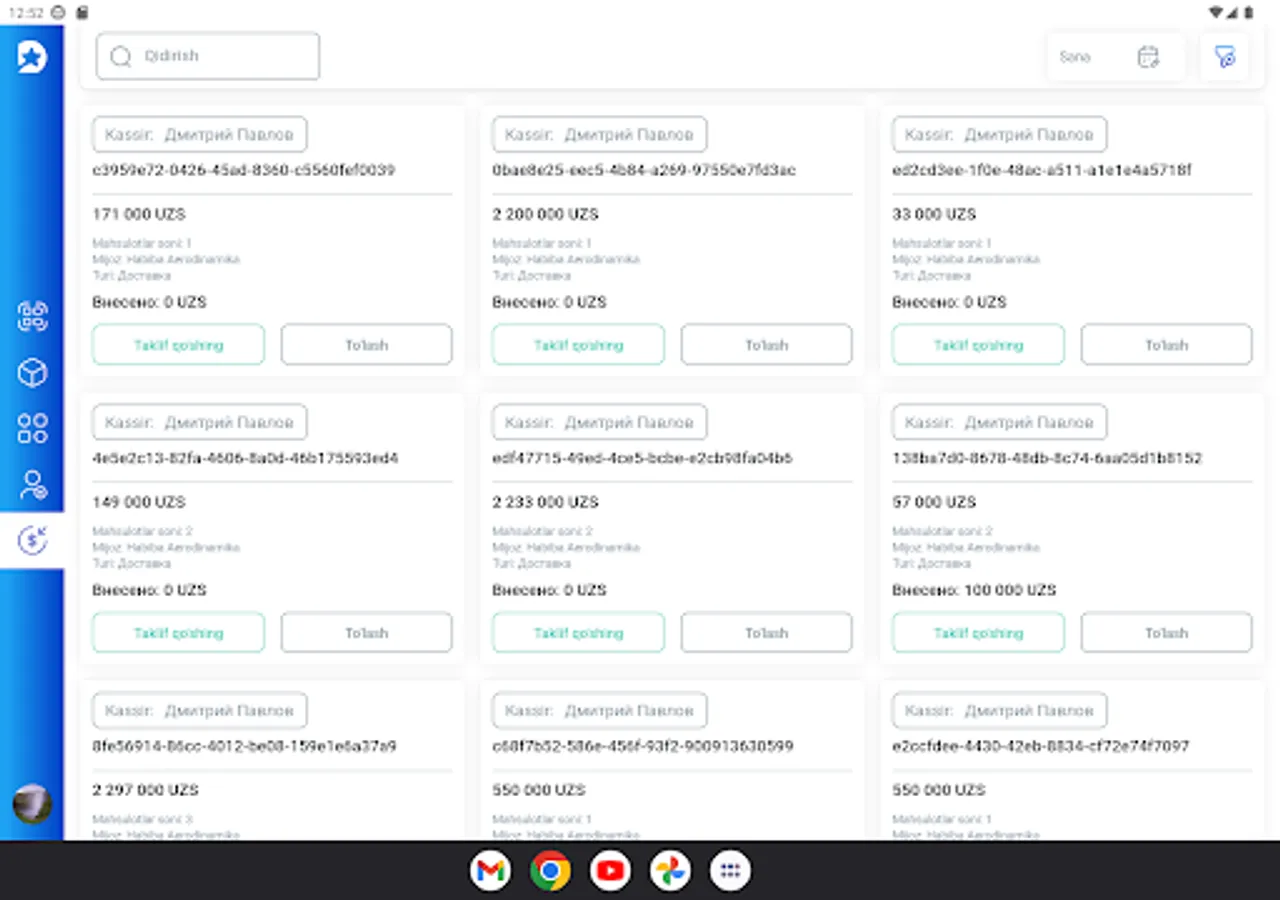Screen dimensions: 1280x900
Task: Click the Kassir field on the 171 000 UZS card
Action: pos(200,135)
